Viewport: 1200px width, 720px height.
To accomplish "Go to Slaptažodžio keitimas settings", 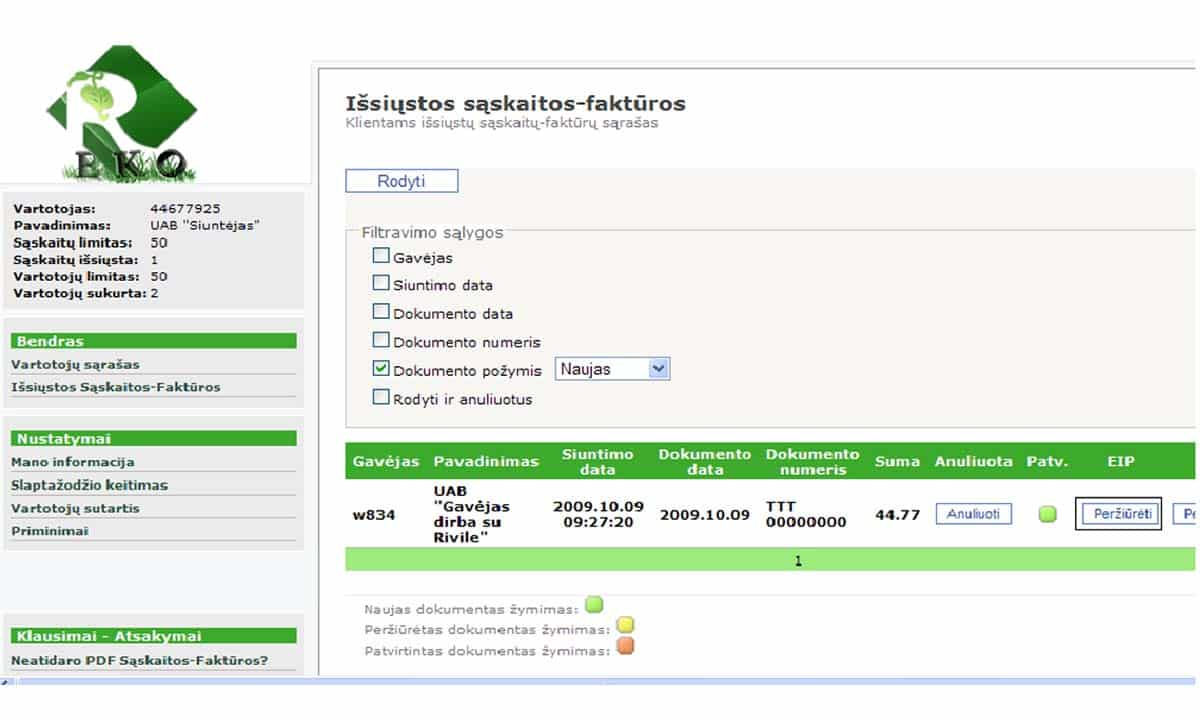I will (x=89, y=485).
